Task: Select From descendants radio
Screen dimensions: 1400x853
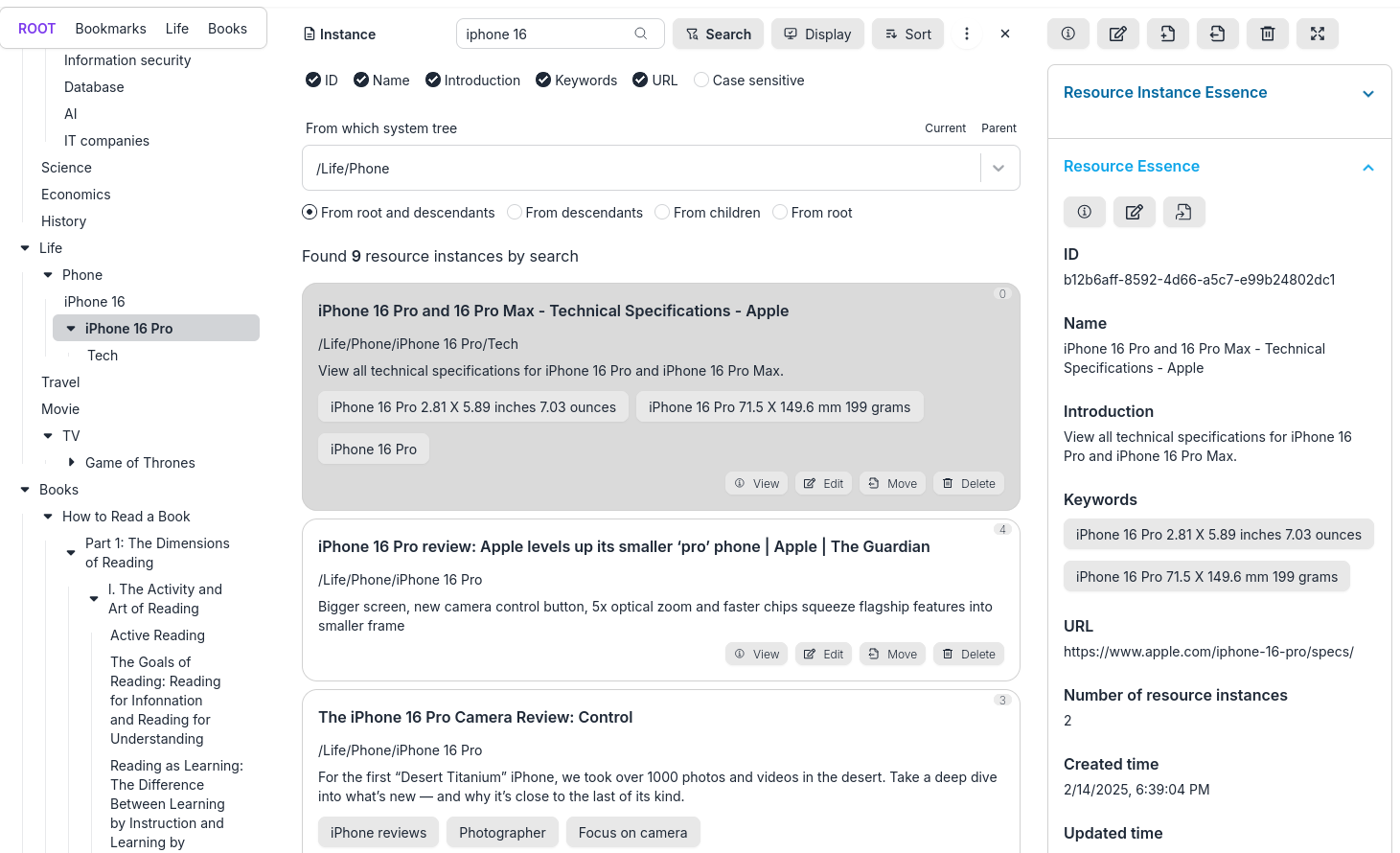Action: point(515,212)
